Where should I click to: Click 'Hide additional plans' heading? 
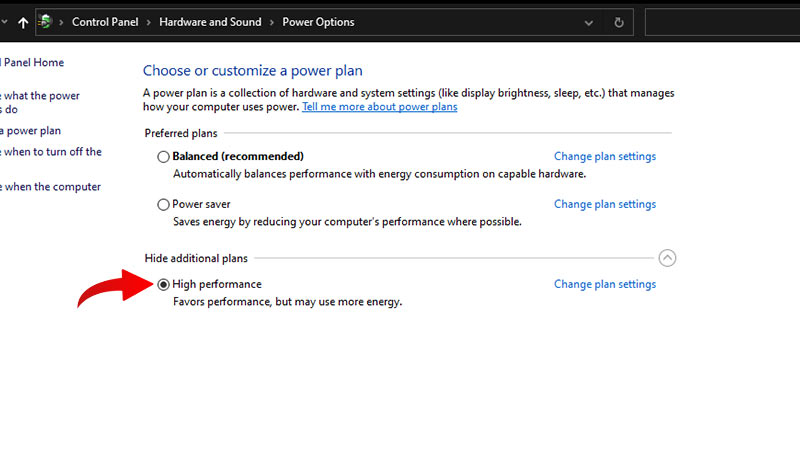point(196,258)
